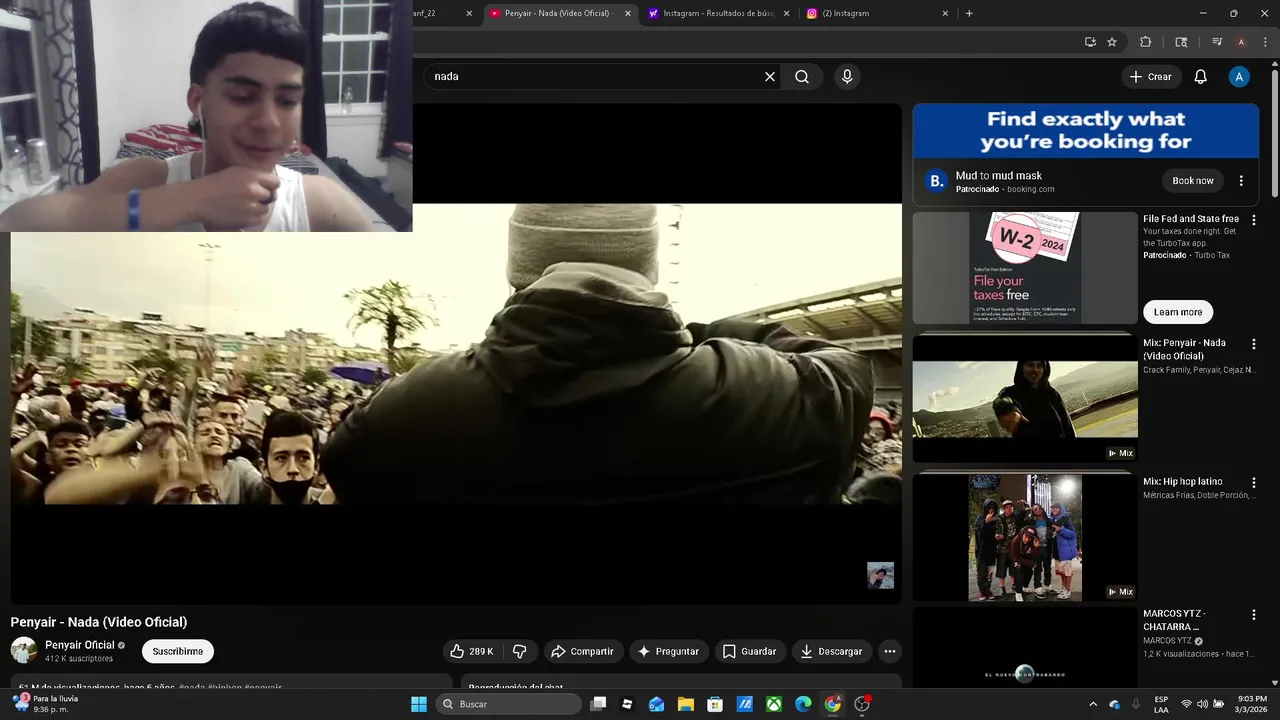Open MARCOS YTZ - CHATARRA video title
The height and width of the screenshot is (720, 1280).
(1174, 620)
